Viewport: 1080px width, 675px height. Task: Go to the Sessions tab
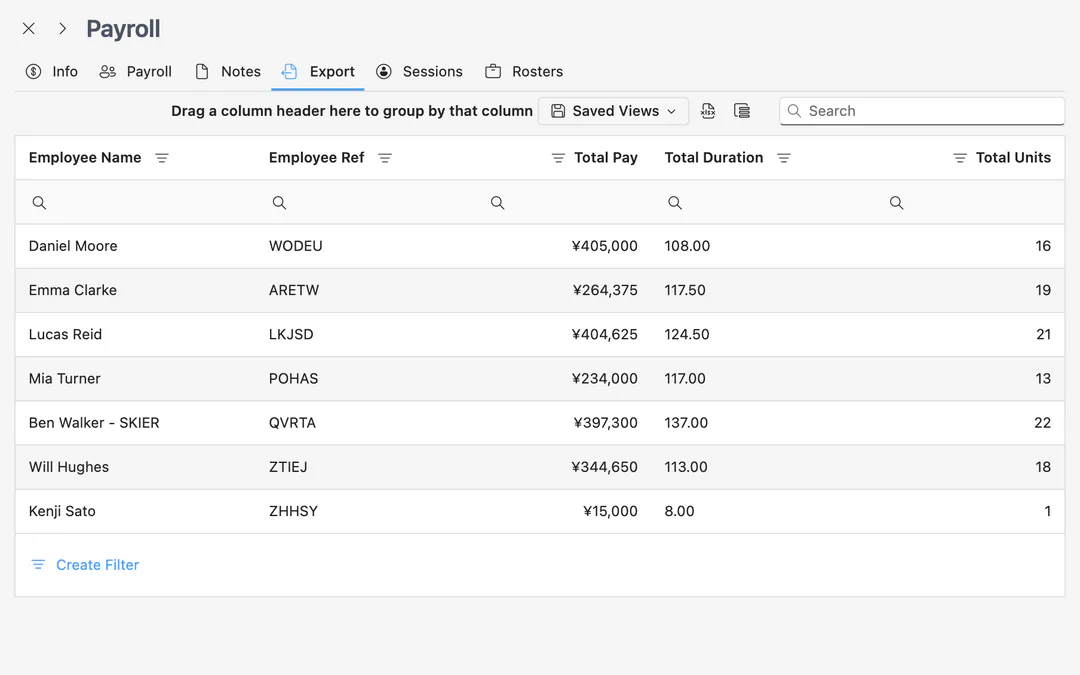419,72
